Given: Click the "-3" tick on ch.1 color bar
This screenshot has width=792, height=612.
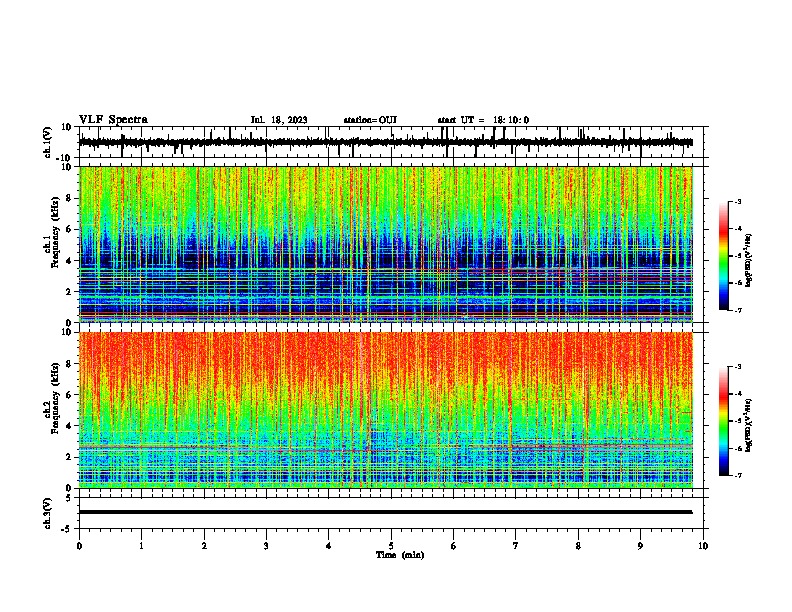Looking at the screenshot, I should (x=737, y=202).
